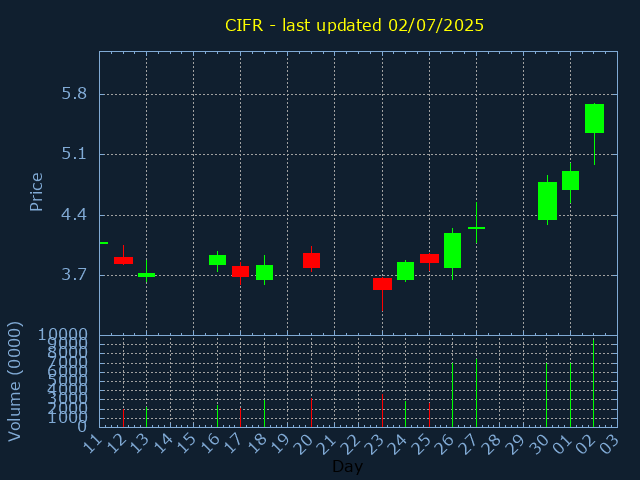This screenshot has height=480, width=640.
Task: Select the green candlestick for day 30
Action: coord(547,201)
